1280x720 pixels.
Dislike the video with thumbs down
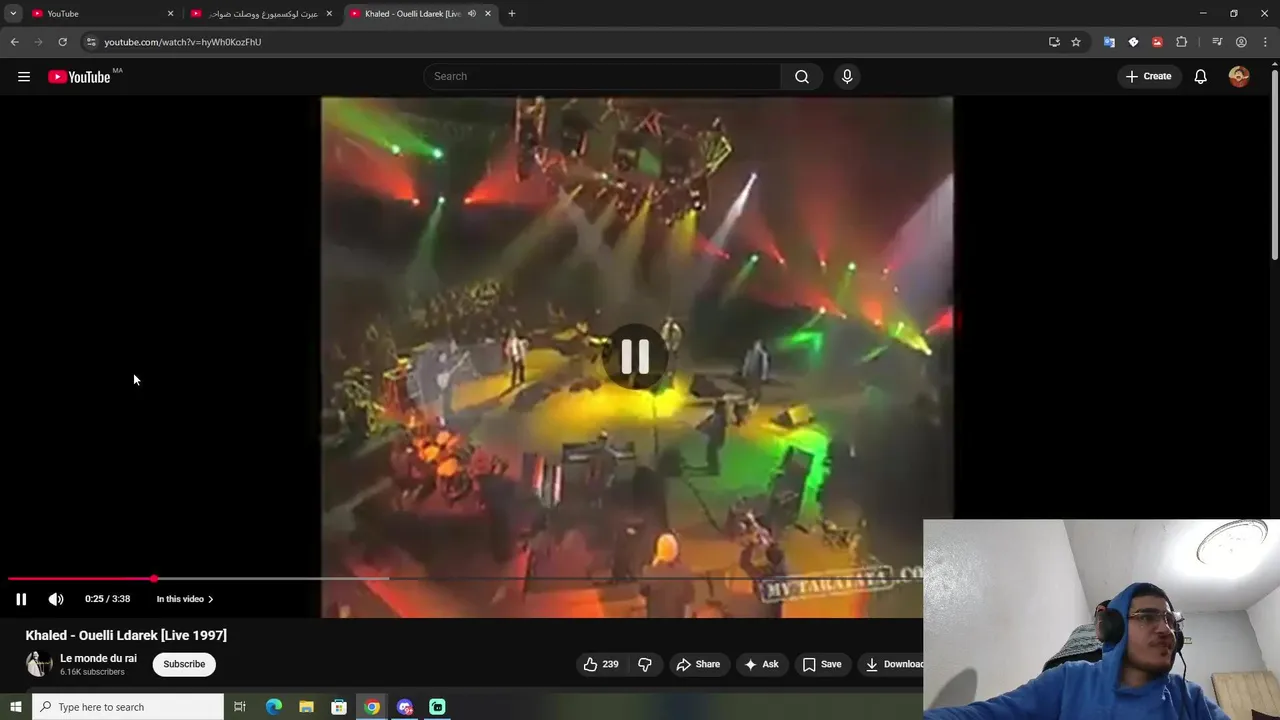pyautogui.click(x=645, y=664)
